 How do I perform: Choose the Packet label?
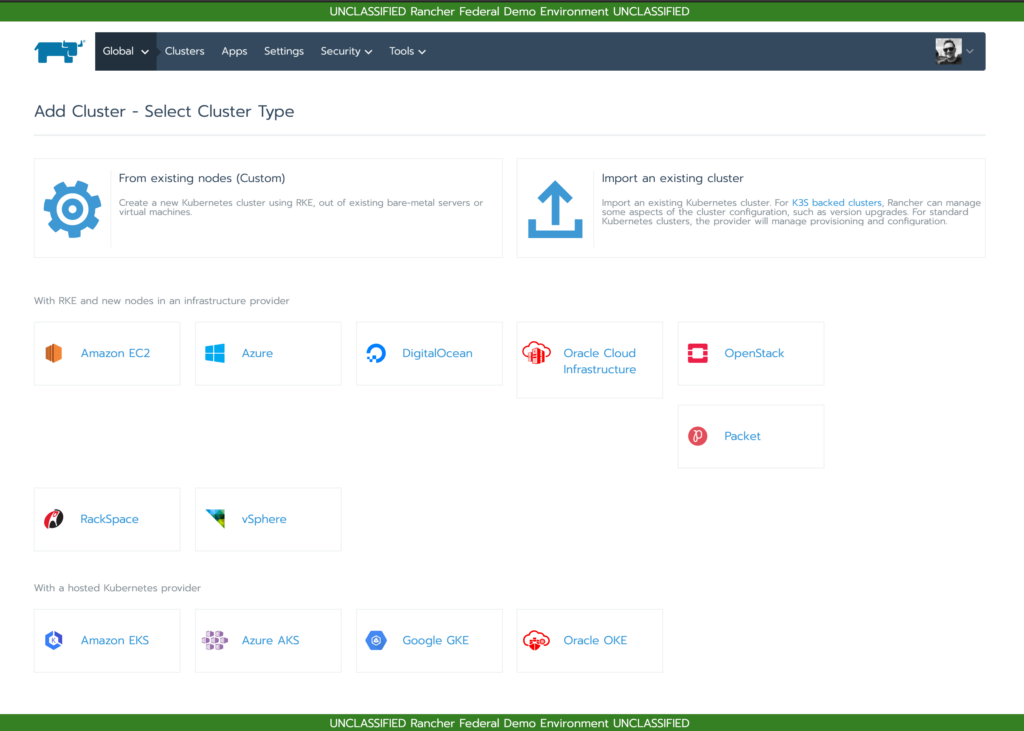(x=742, y=436)
